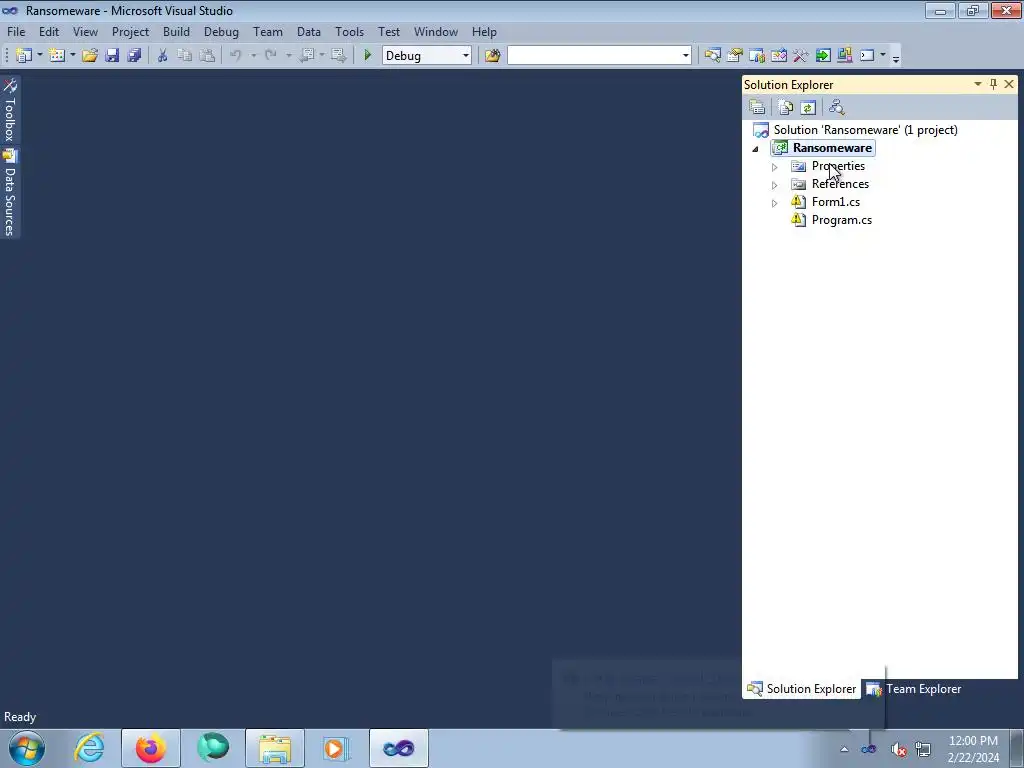
Task: Open the Data Sources side tab
Action: 10,192
